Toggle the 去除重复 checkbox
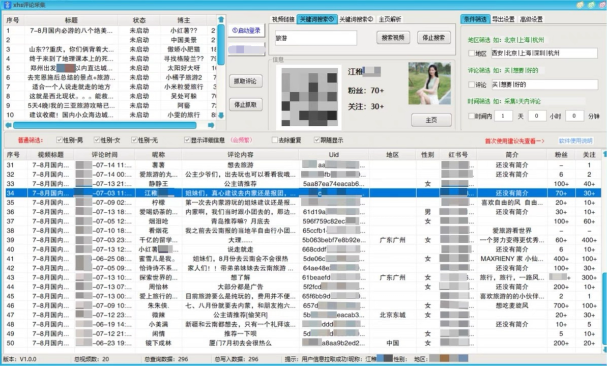The image size is (607, 366). pos(274,140)
